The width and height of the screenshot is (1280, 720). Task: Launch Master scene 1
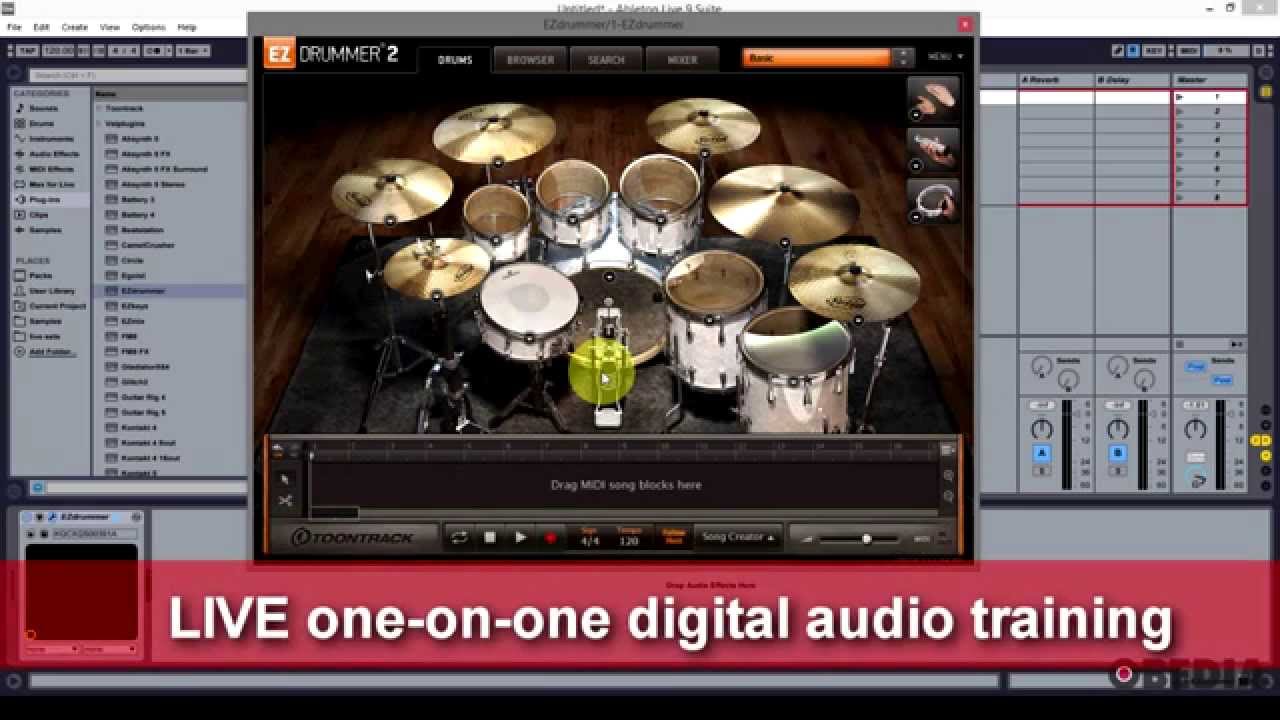point(1180,97)
